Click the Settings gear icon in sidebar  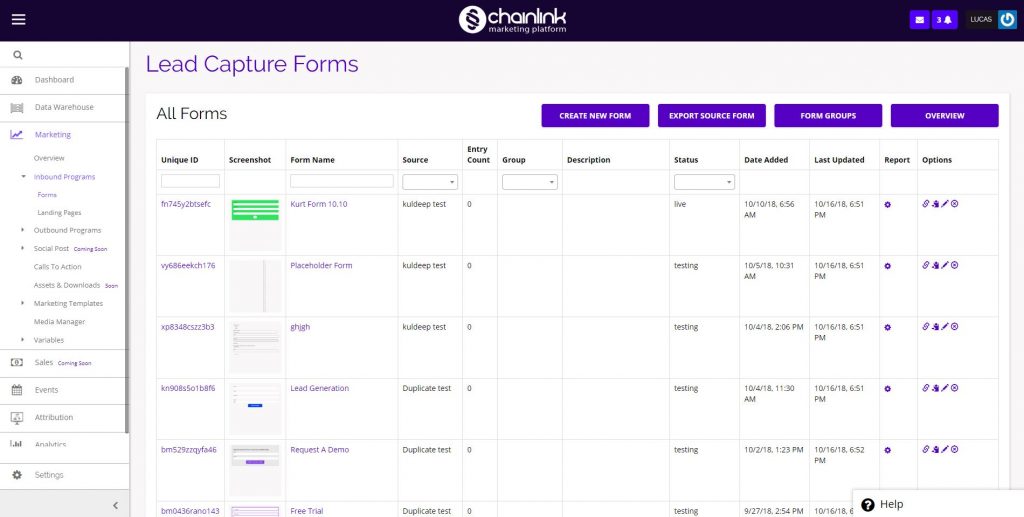(17, 475)
